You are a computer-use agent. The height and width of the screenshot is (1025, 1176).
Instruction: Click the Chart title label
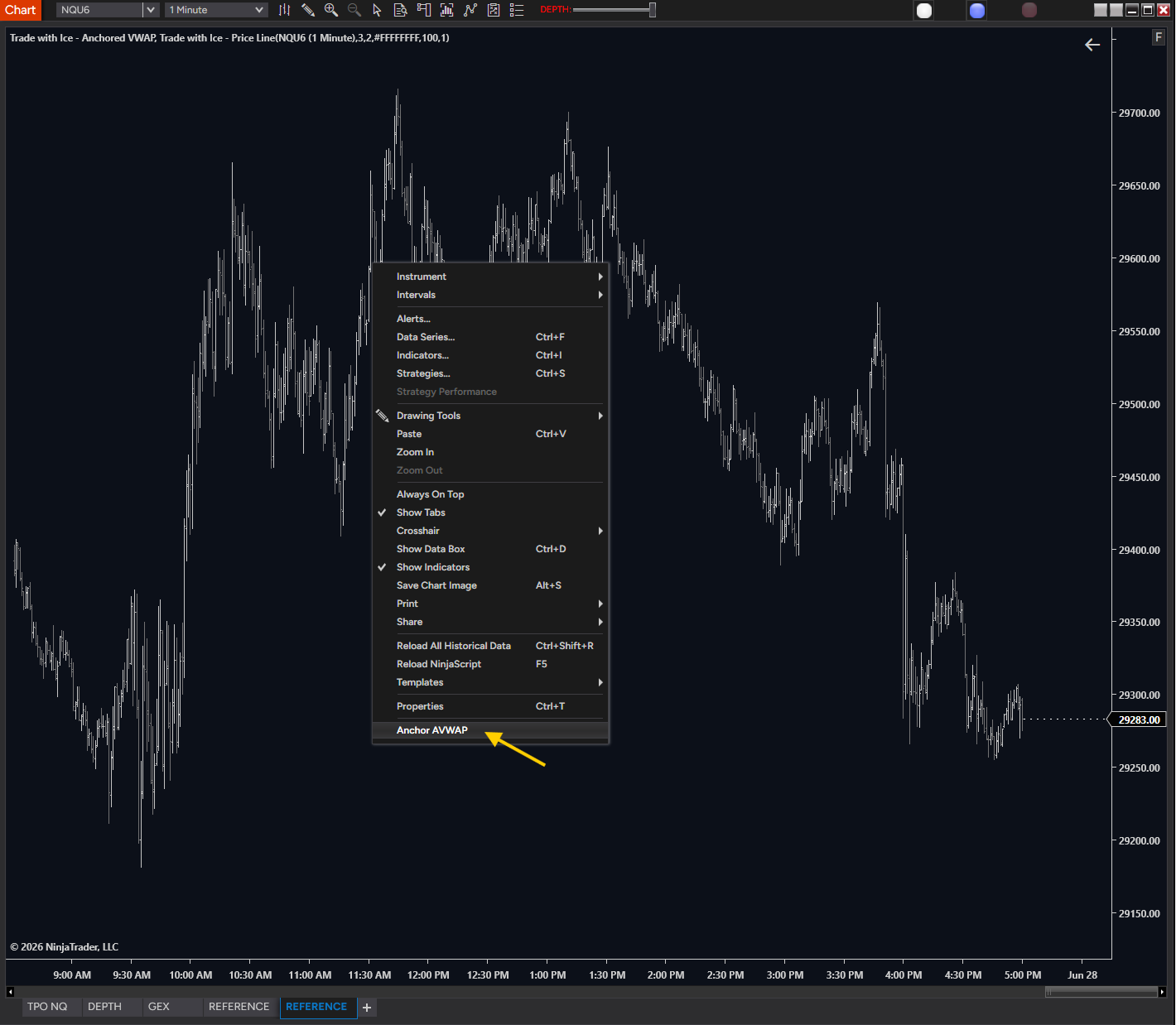21,10
